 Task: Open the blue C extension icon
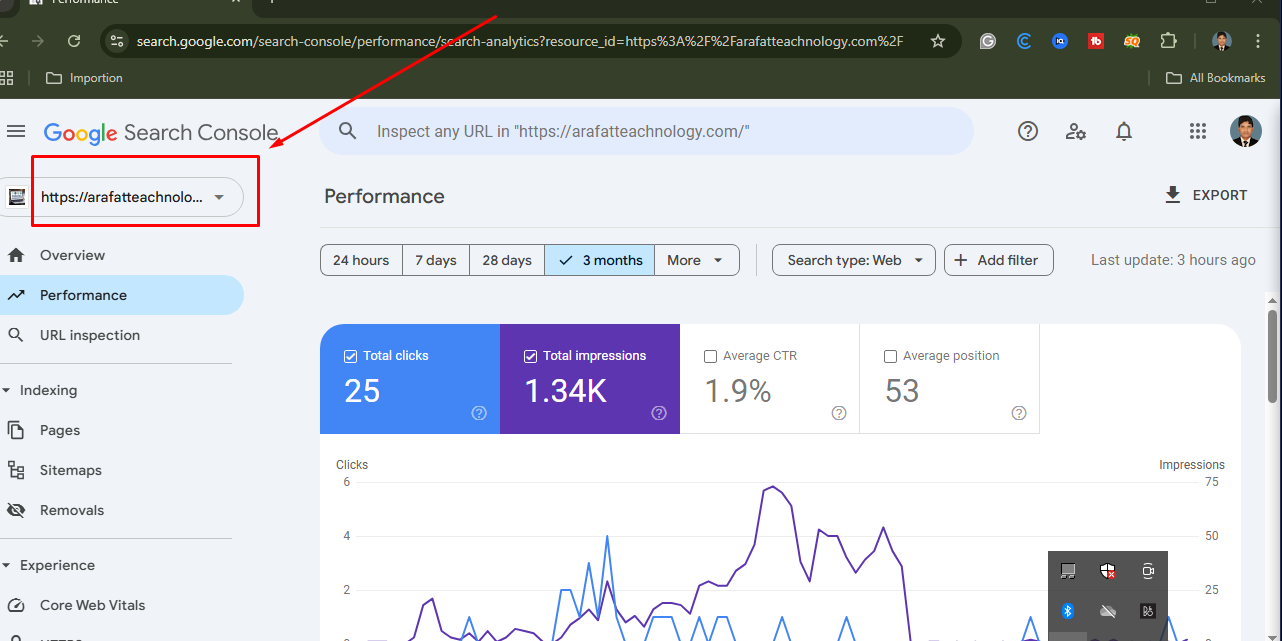(1024, 41)
